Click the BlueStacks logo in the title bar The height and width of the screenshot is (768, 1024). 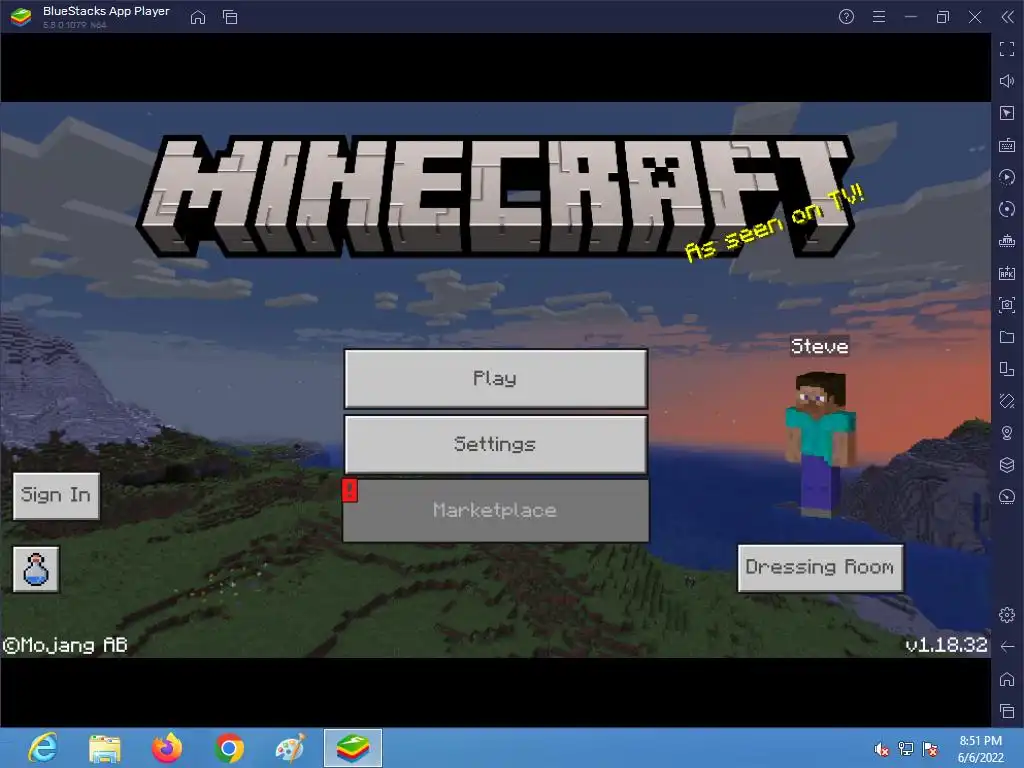[x=21, y=17]
